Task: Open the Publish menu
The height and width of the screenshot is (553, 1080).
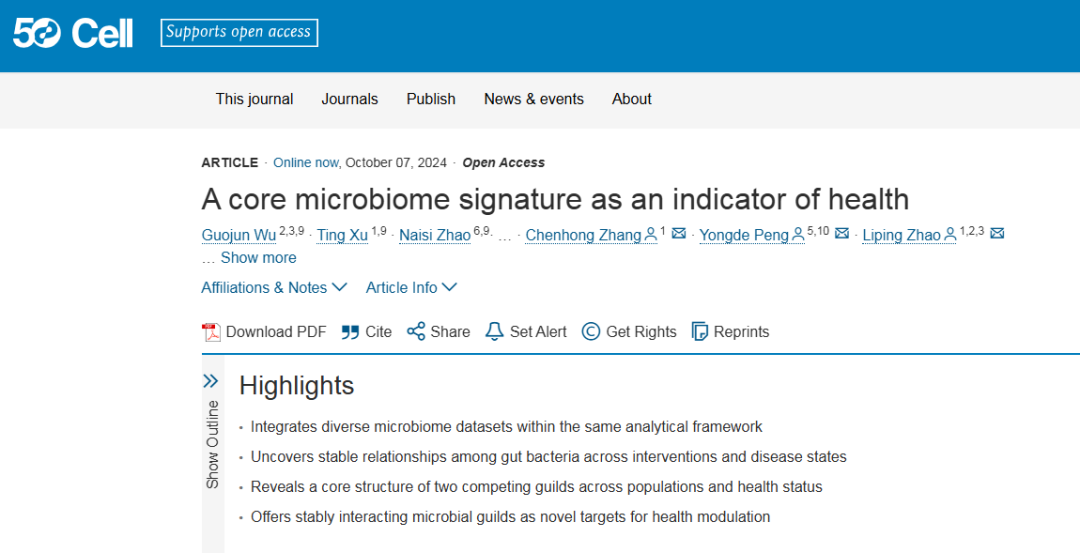Action: coord(430,99)
